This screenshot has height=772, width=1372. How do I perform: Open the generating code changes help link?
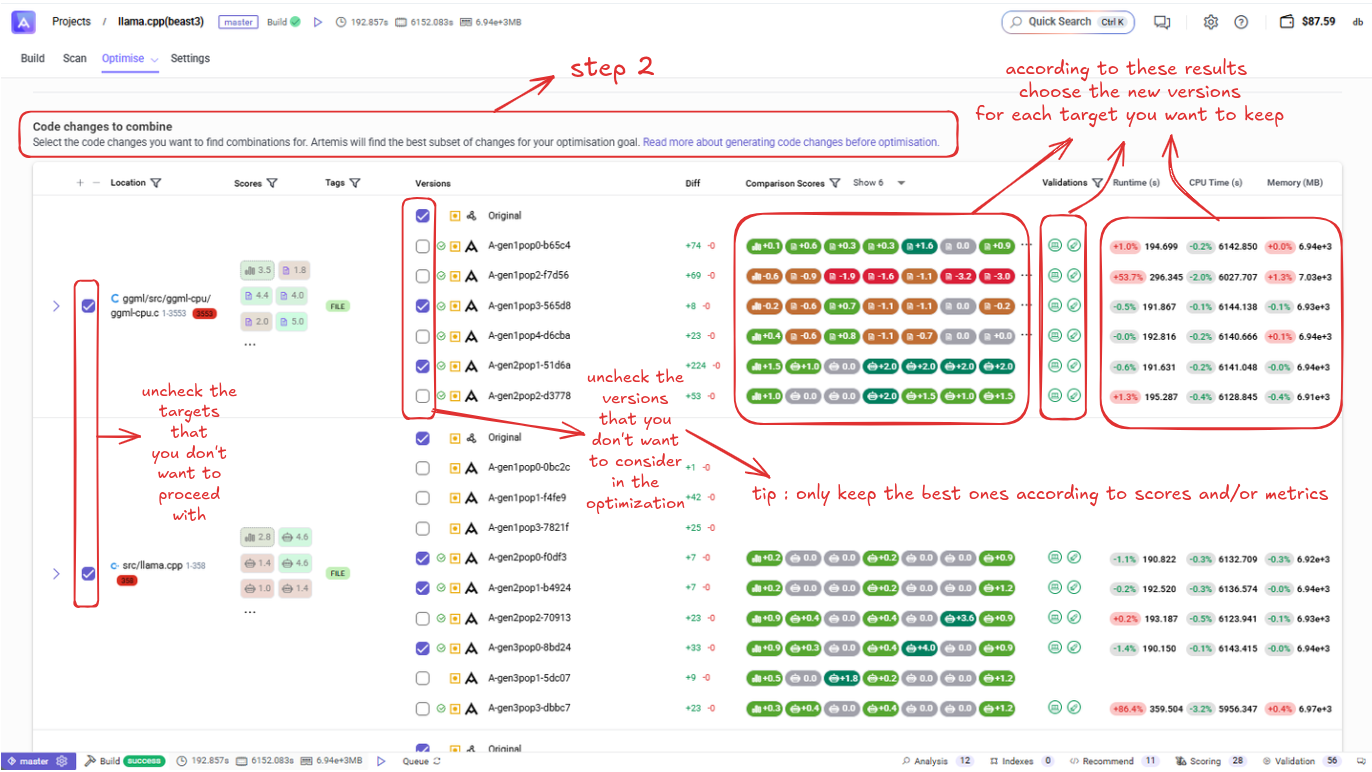(790, 142)
